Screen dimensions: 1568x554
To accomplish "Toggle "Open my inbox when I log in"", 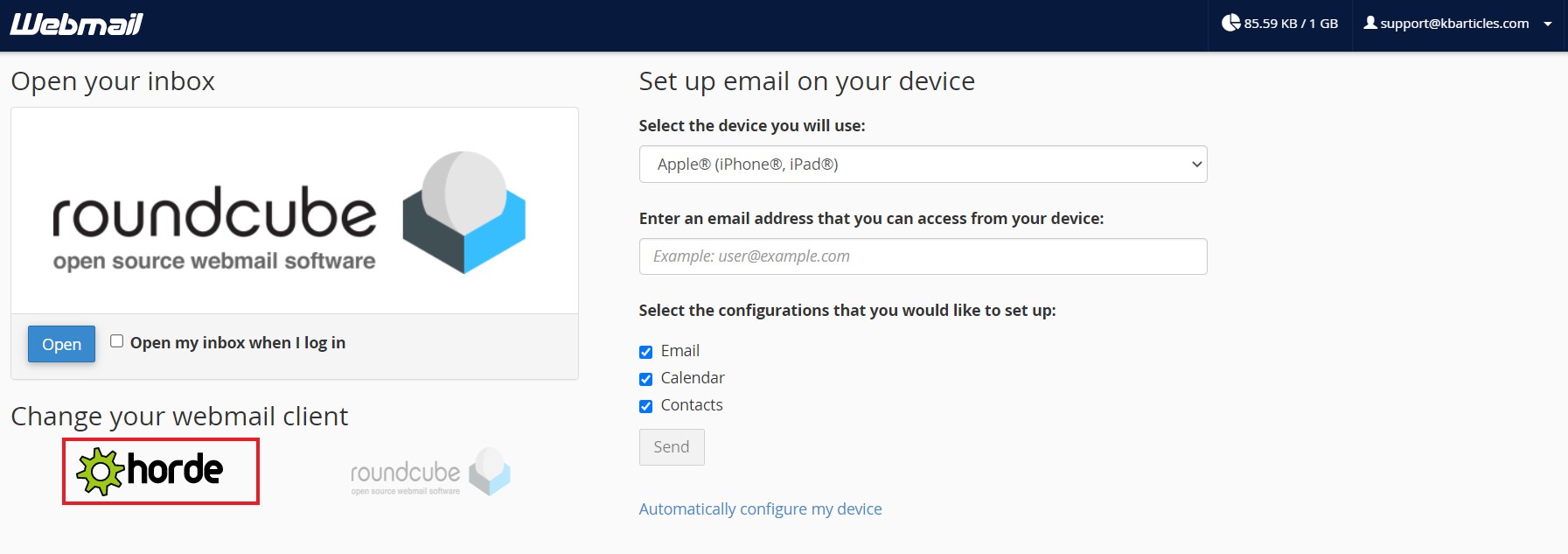I will tap(116, 341).
